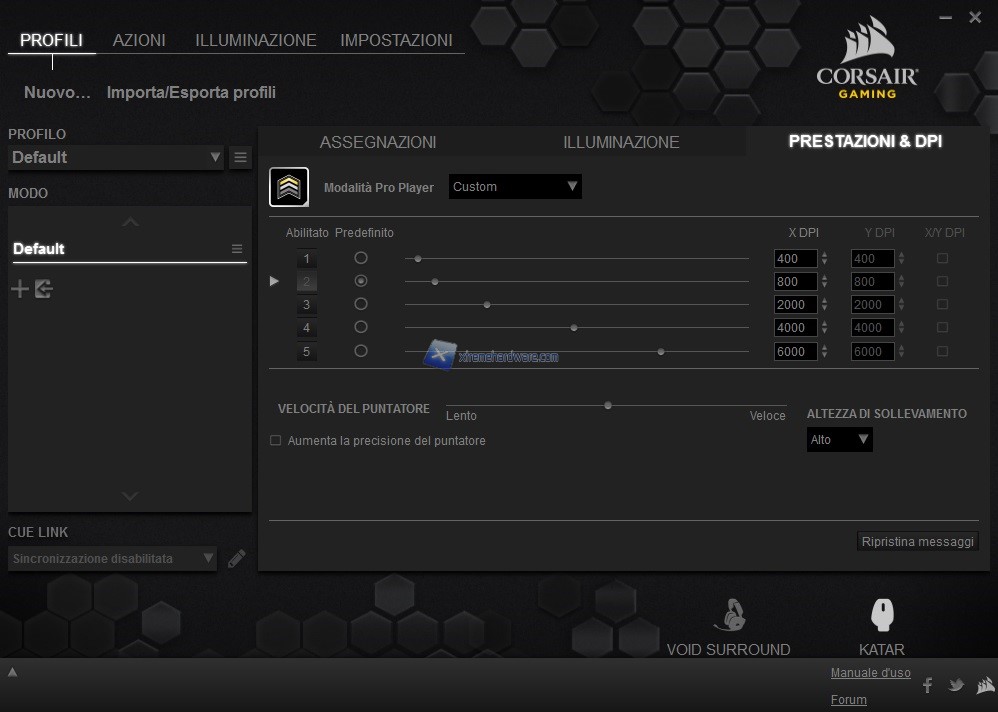This screenshot has width=998, height=712.
Task: Click the Ripristina messaggi button
Action: tap(917, 541)
